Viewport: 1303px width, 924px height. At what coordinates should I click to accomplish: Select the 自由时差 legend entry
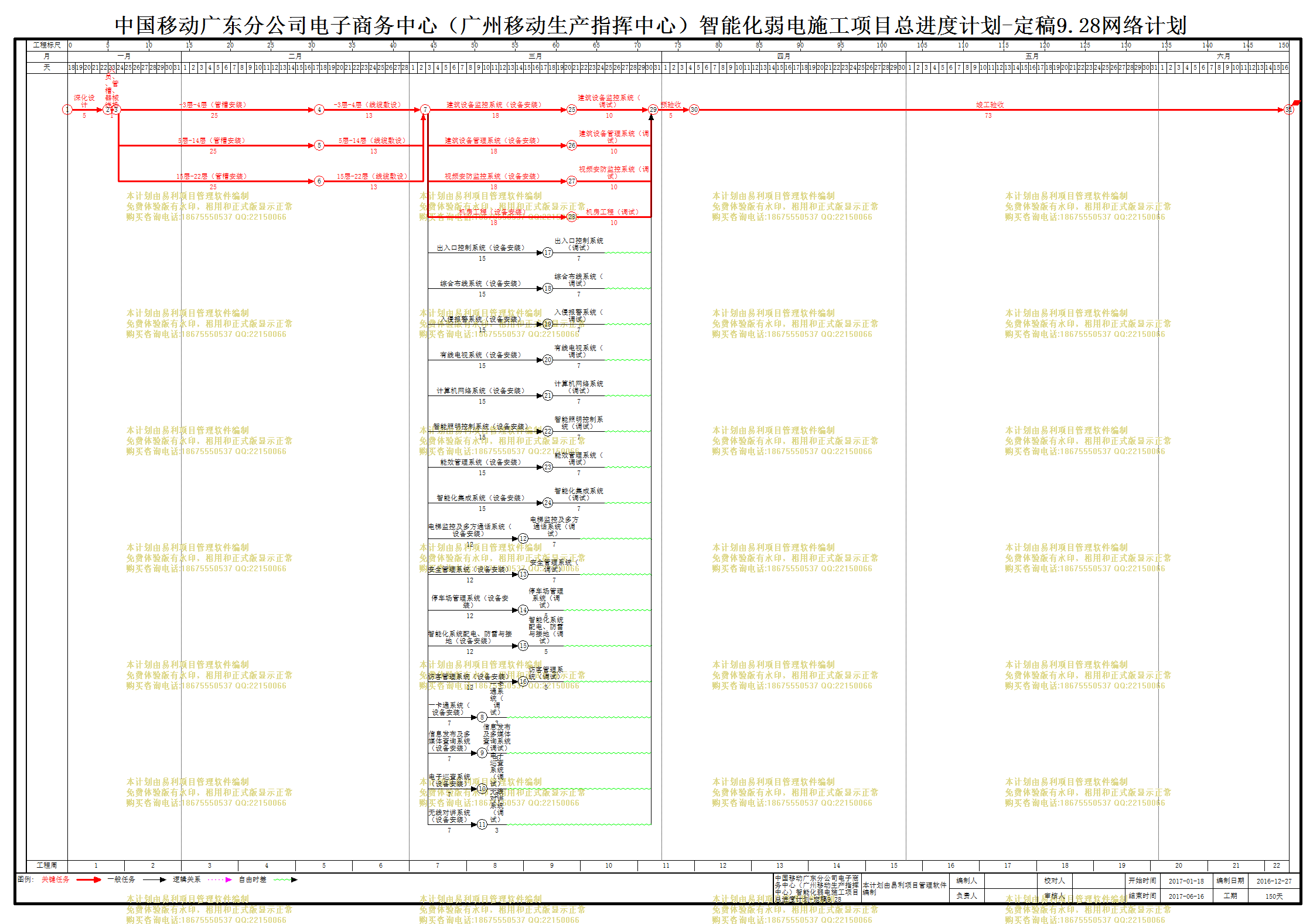pyautogui.click(x=253, y=879)
